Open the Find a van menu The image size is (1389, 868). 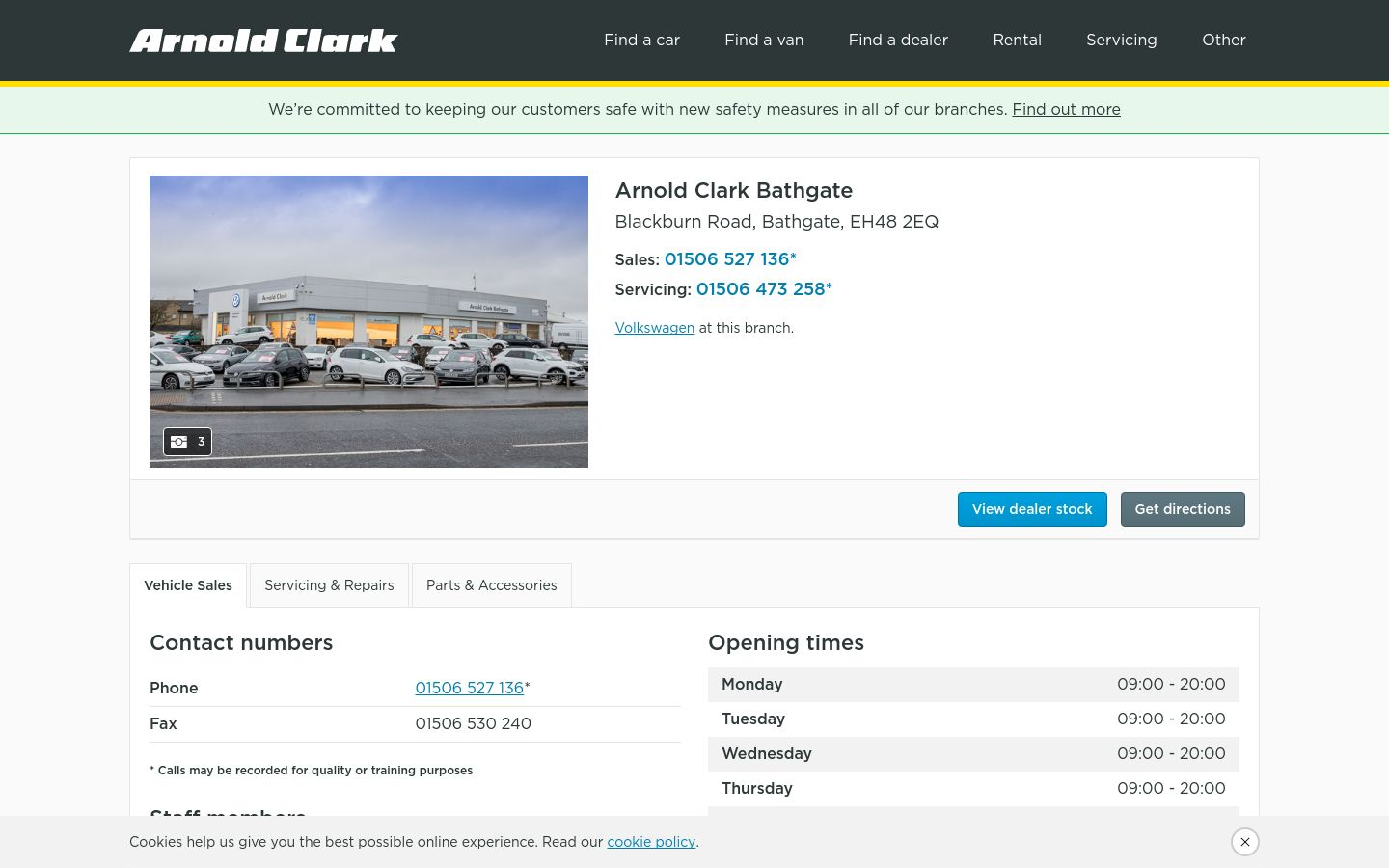point(764,41)
